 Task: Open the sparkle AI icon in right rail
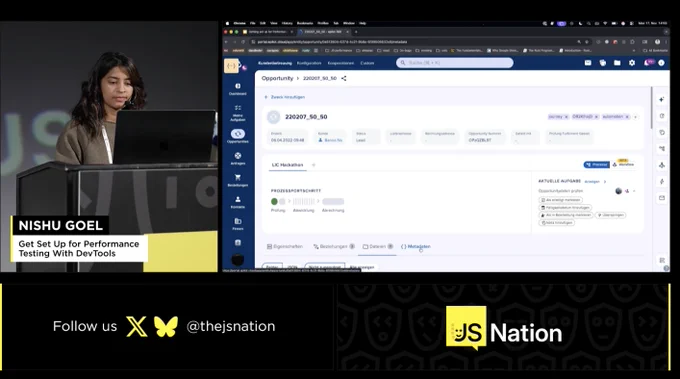pos(662,99)
